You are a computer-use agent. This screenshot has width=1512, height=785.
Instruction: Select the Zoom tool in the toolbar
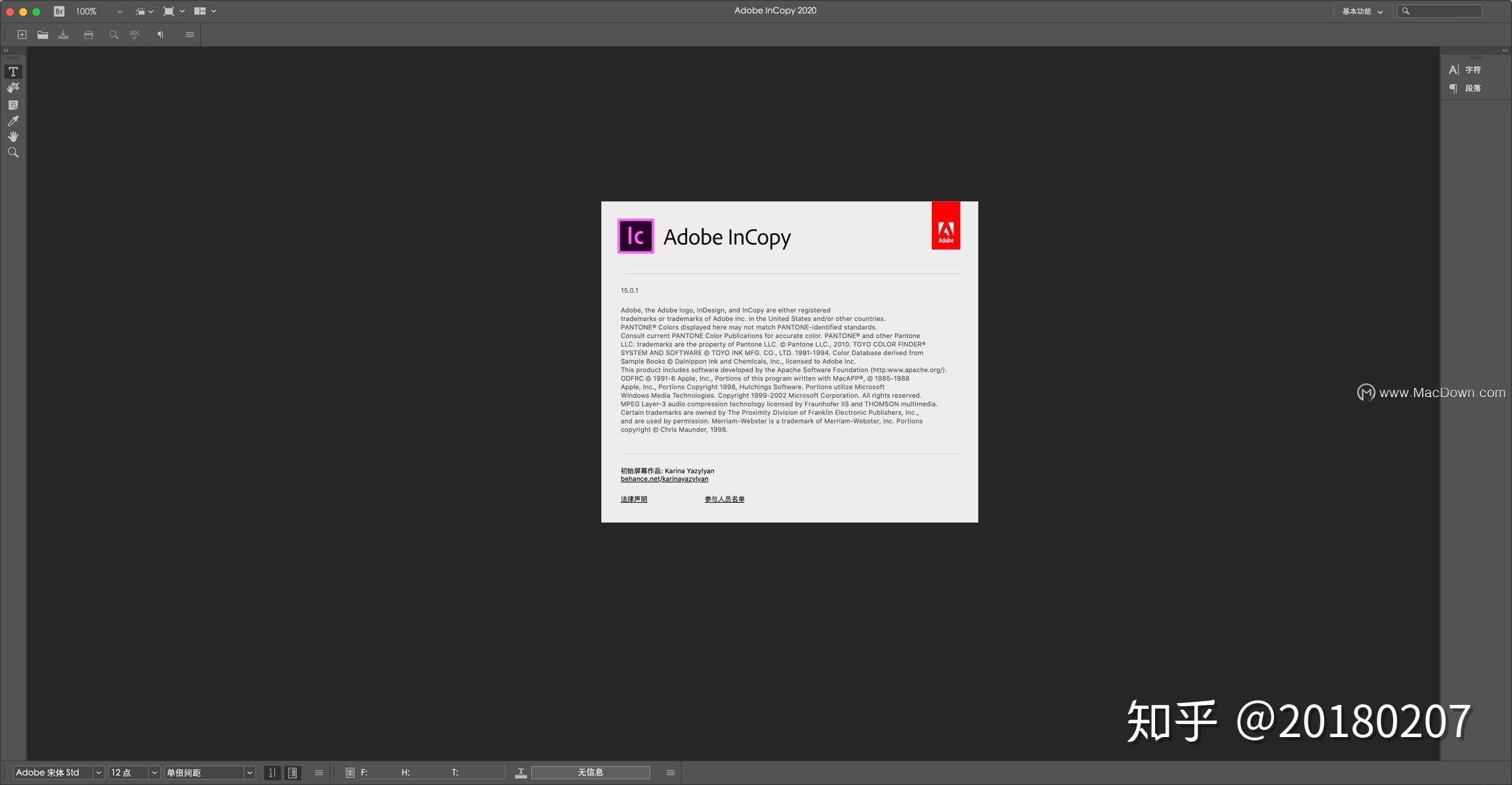click(13, 152)
